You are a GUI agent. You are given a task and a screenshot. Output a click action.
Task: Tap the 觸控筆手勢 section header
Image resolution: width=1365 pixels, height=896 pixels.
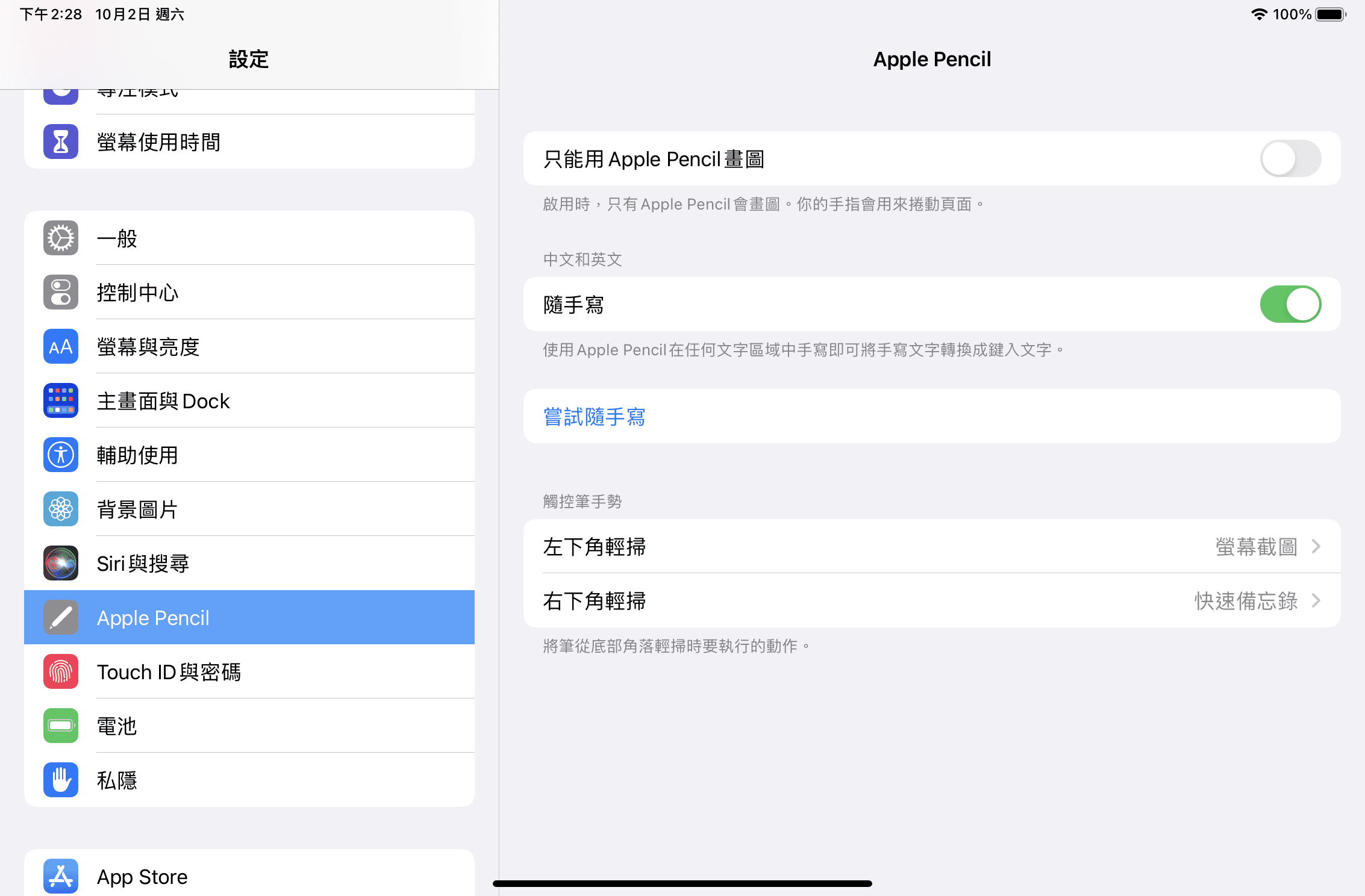pos(583,502)
